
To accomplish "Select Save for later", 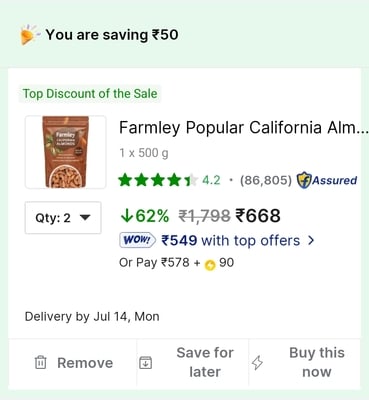I will point(193,363).
